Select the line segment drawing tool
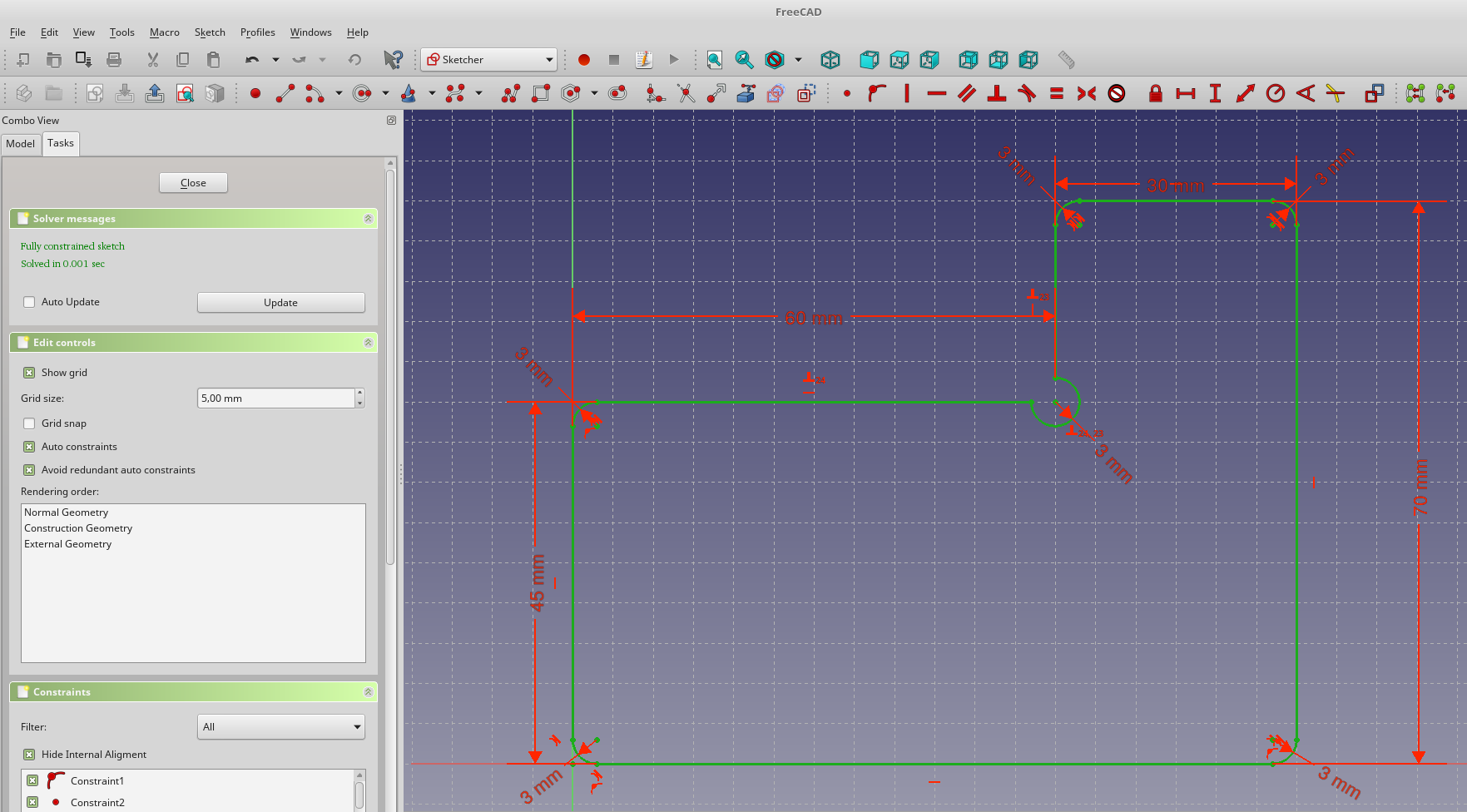 point(285,93)
